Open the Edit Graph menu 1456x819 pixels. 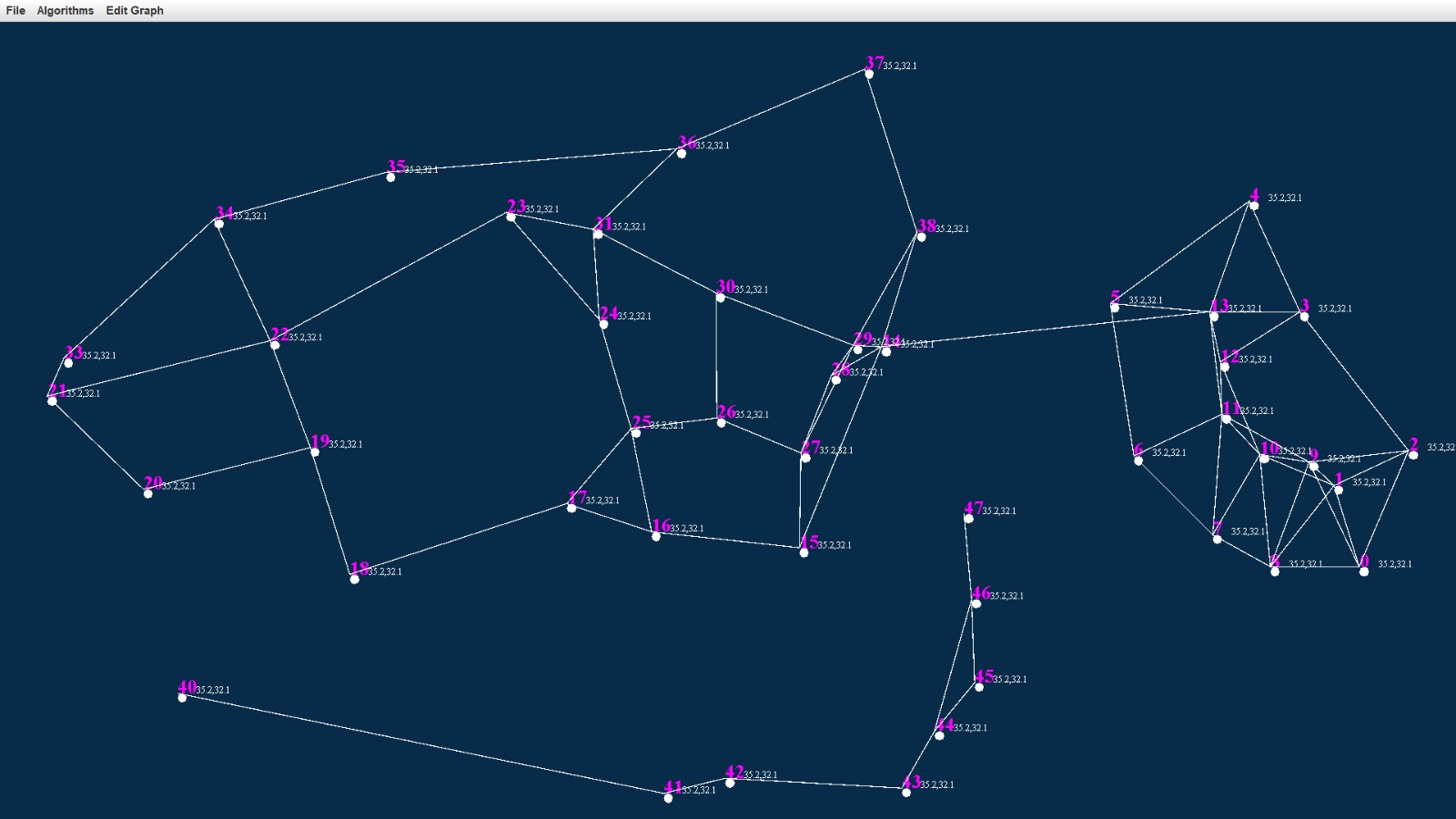[x=134, y=10]
